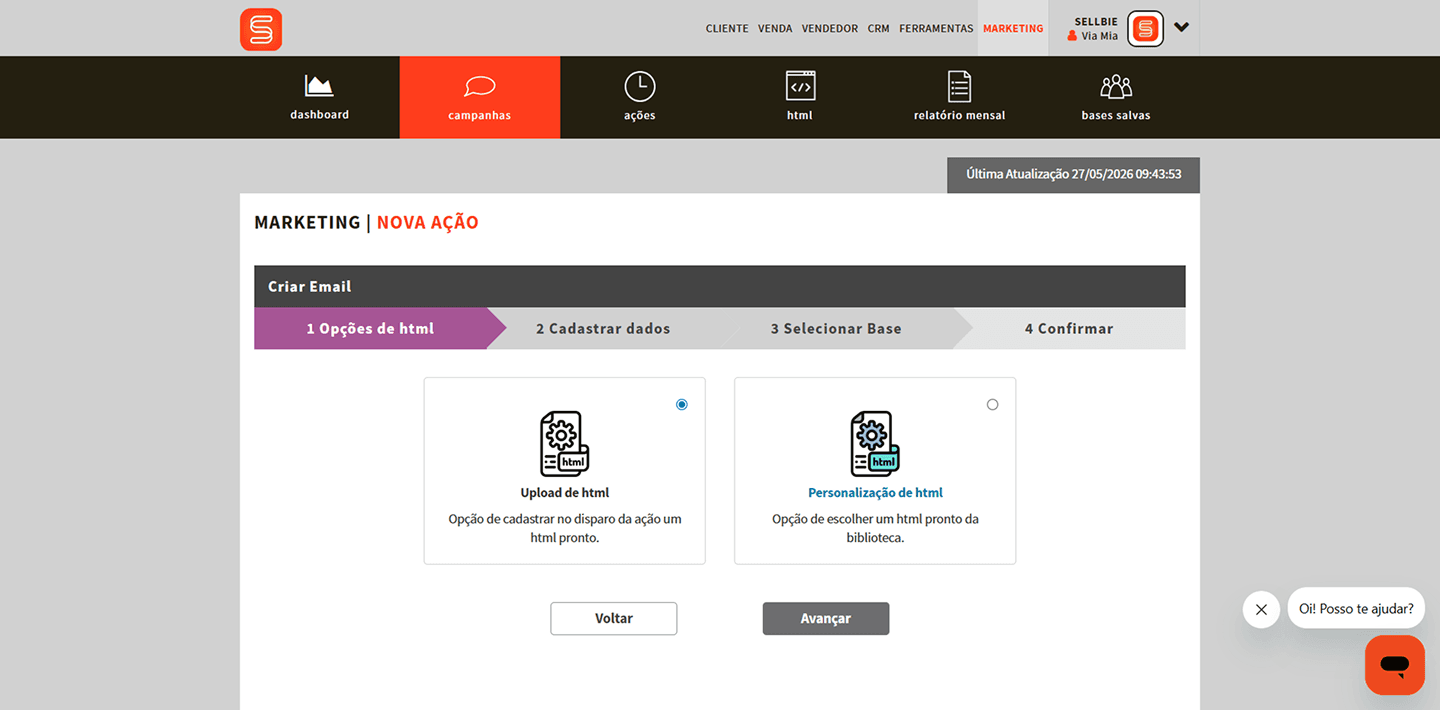
Task: Go to step 3 Selecionar Base
Action: [836, 328]
